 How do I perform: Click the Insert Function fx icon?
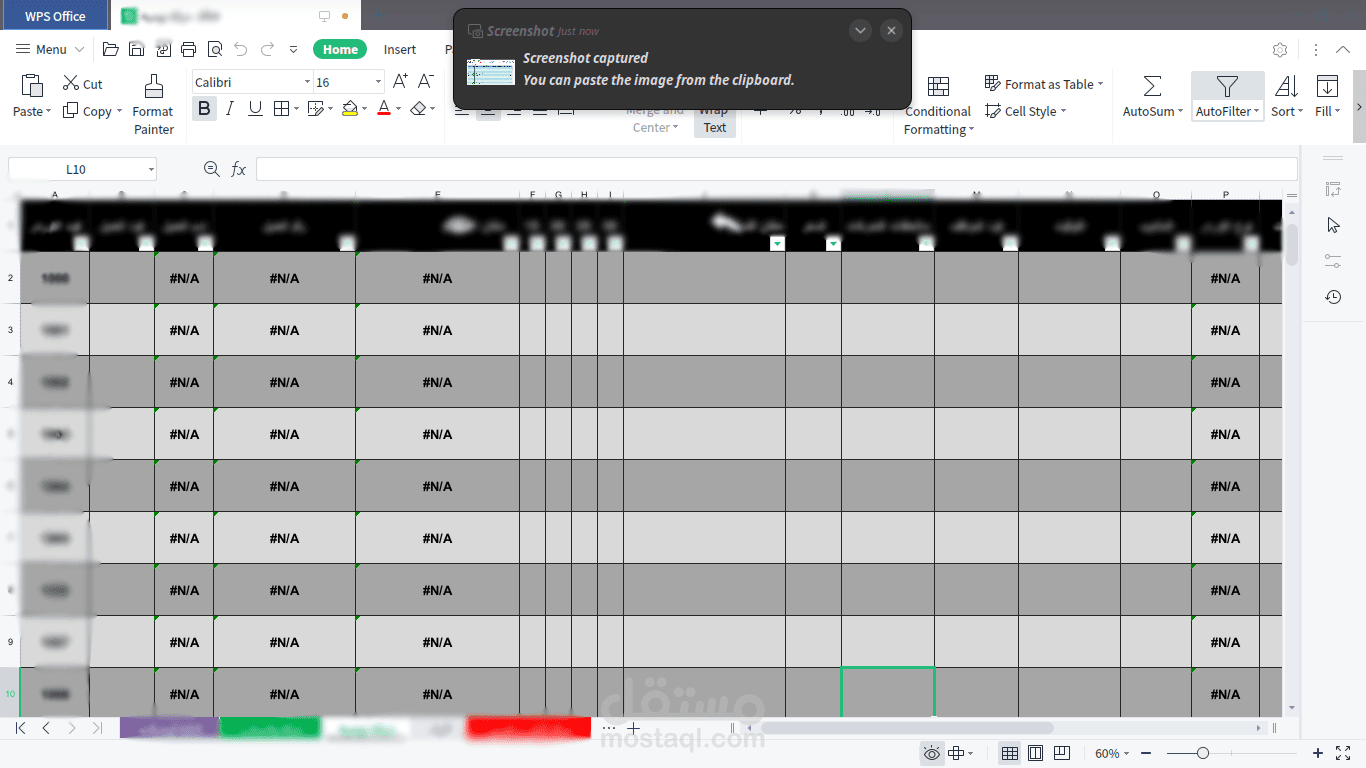coord(238,170)
